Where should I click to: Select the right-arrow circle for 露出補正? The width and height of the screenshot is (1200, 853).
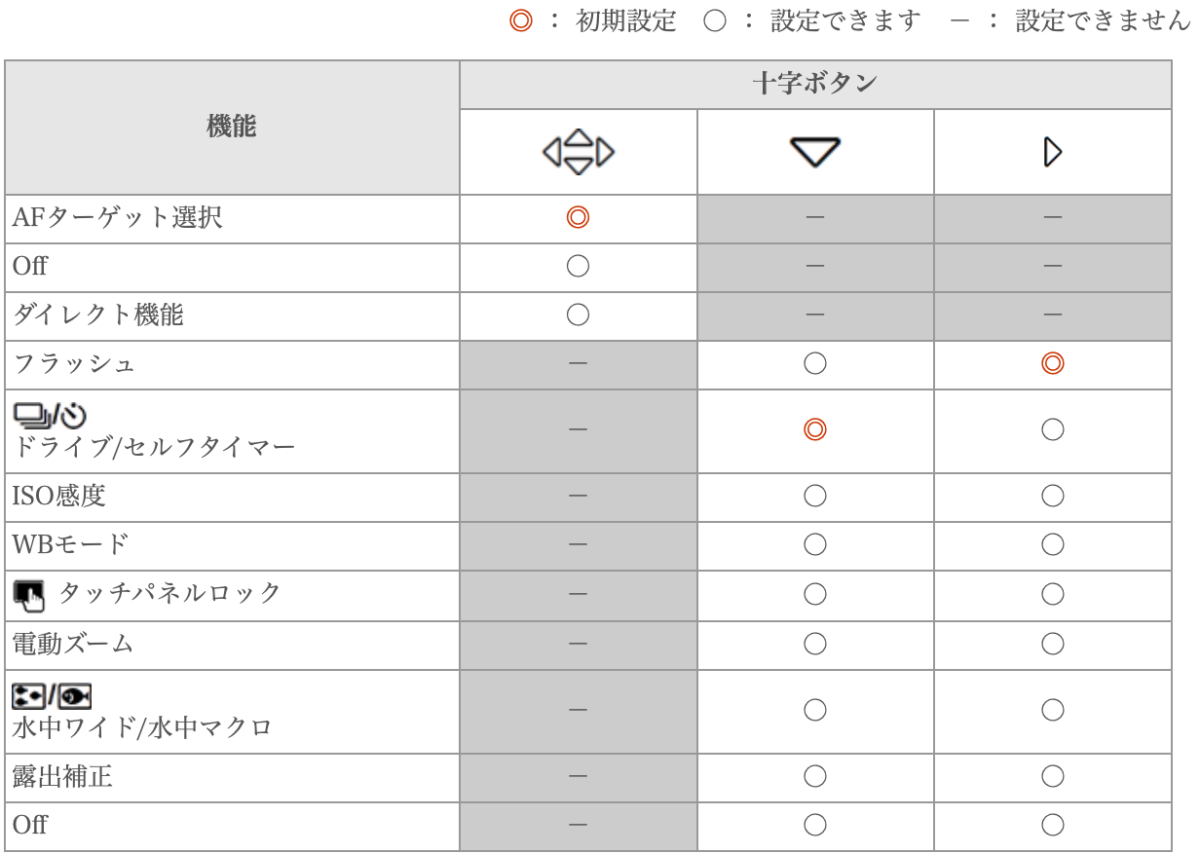click(1052, 777)
